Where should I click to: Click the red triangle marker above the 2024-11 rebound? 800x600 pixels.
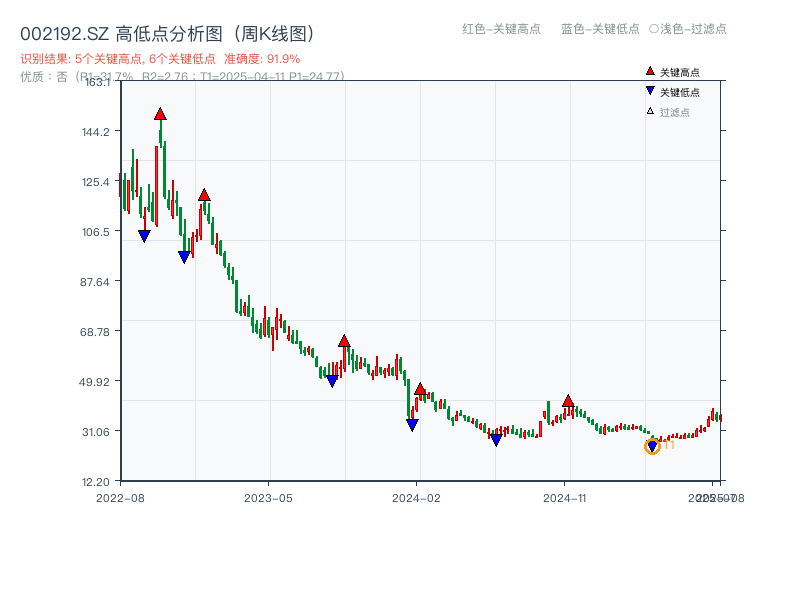tap(567, 399)
